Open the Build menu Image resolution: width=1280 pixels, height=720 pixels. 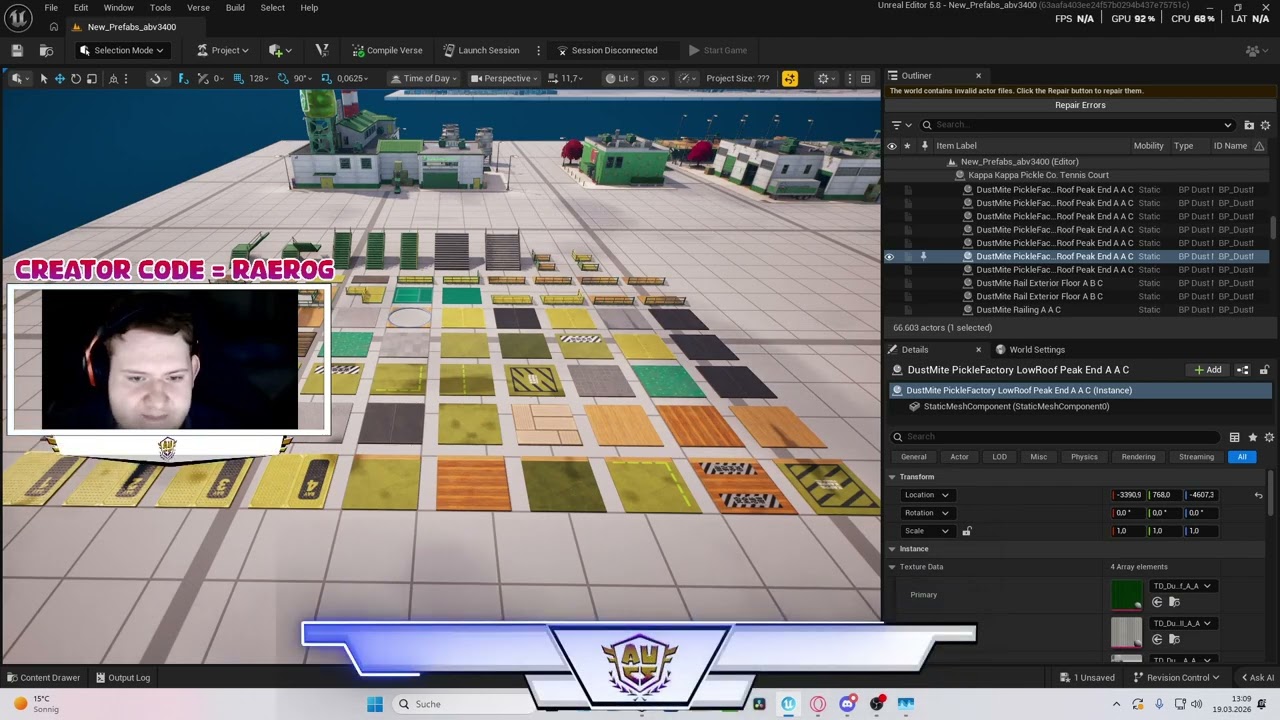[235, 7]
